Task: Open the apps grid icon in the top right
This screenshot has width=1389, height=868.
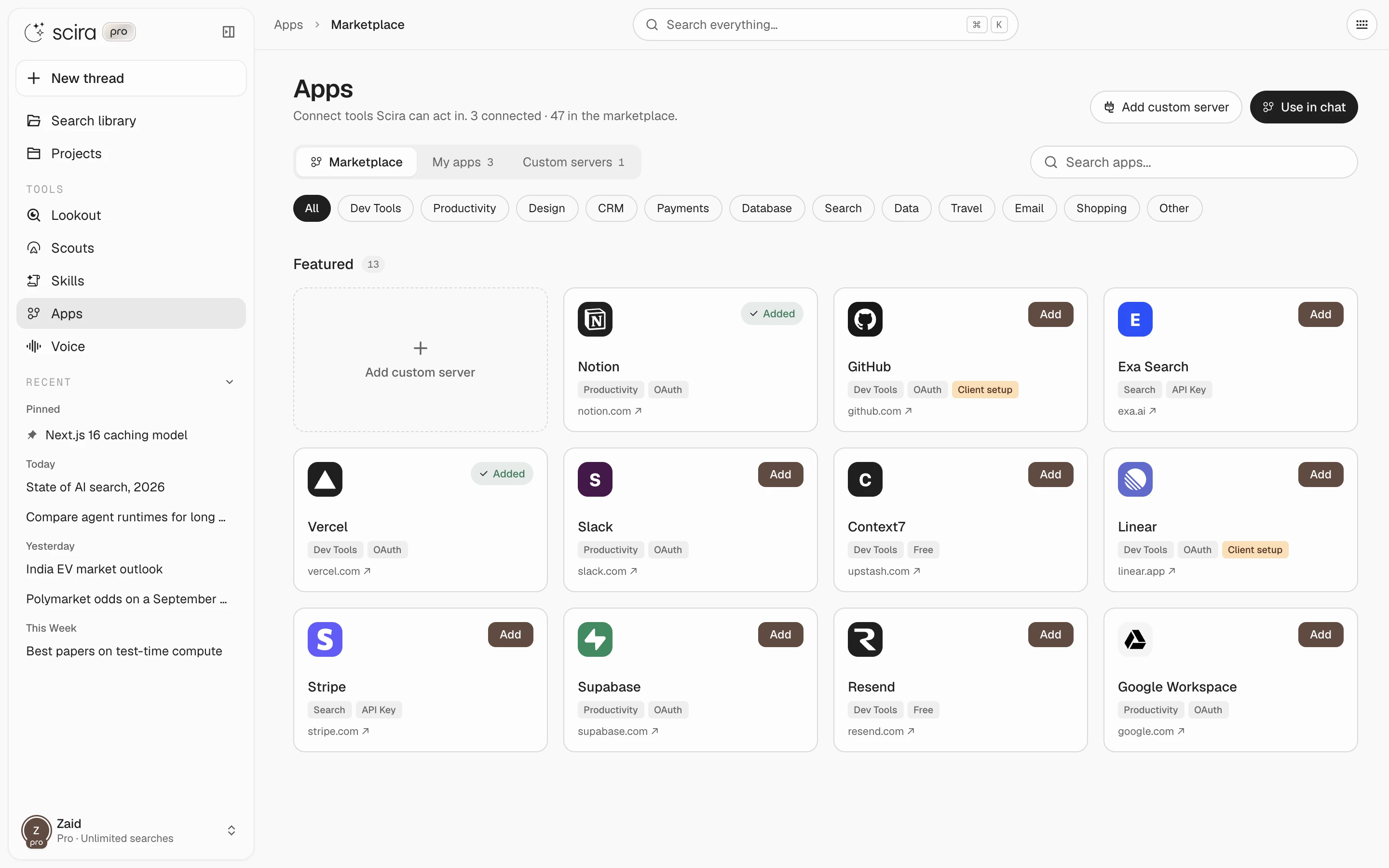Action: (x=1362, y=25)
